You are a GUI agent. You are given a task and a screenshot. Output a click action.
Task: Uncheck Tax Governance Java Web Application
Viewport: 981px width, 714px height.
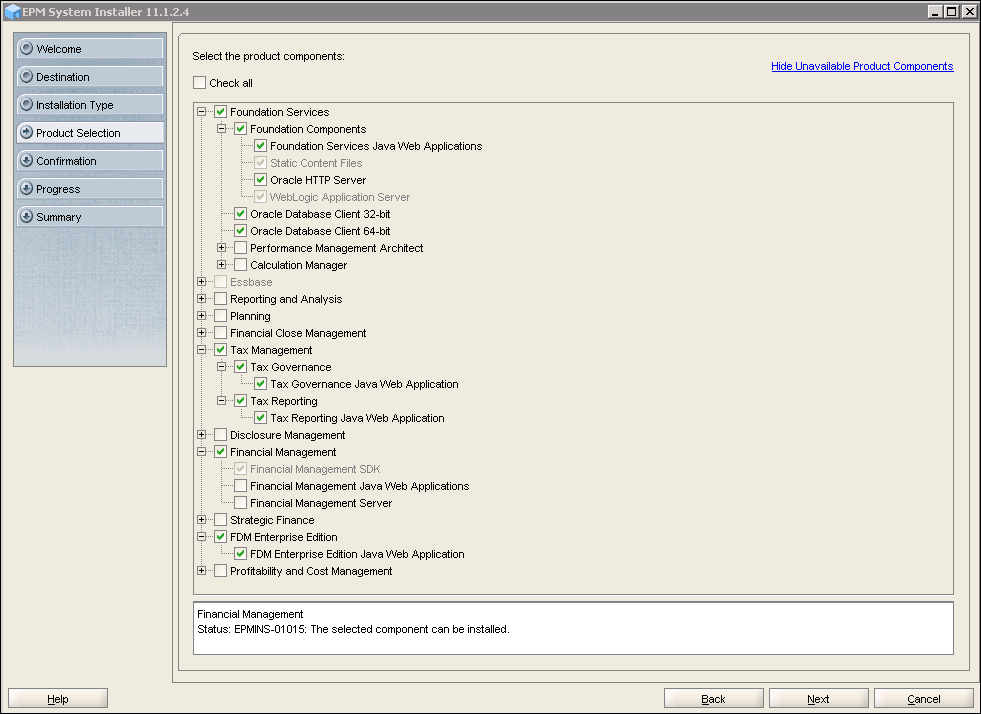pos(260,384)
